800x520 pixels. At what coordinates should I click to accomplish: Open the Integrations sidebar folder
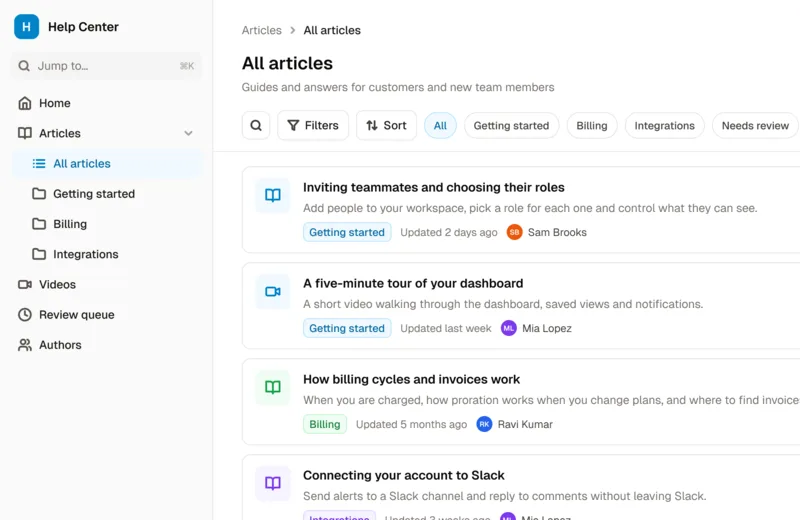[x=107, y=254]
